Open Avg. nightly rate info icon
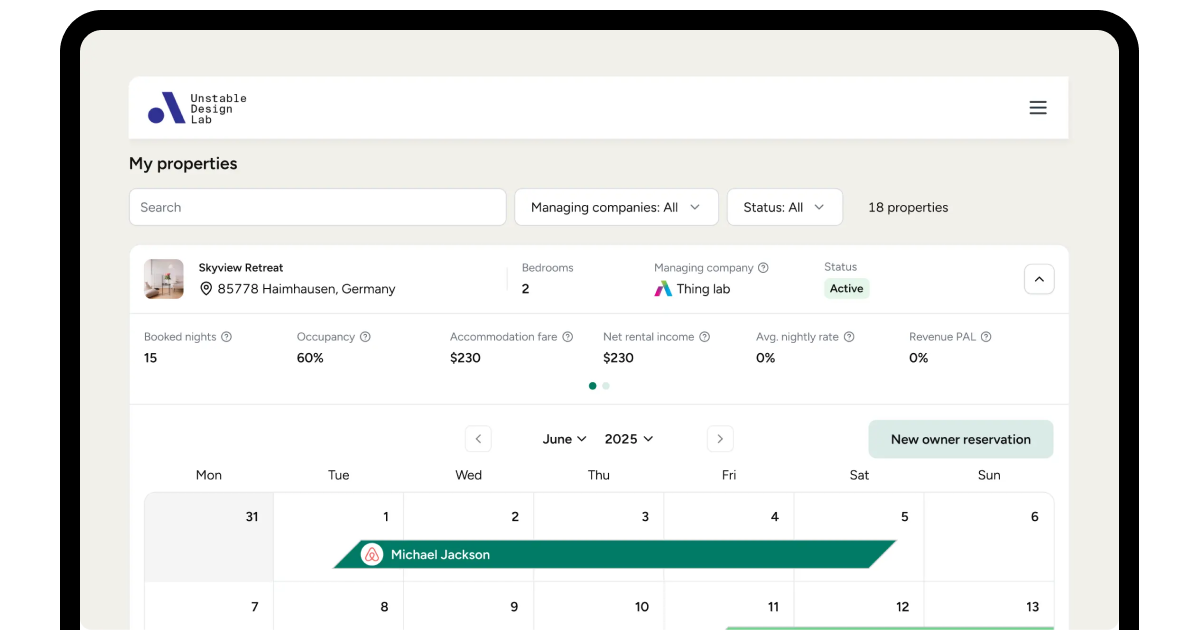 (849, 337)
